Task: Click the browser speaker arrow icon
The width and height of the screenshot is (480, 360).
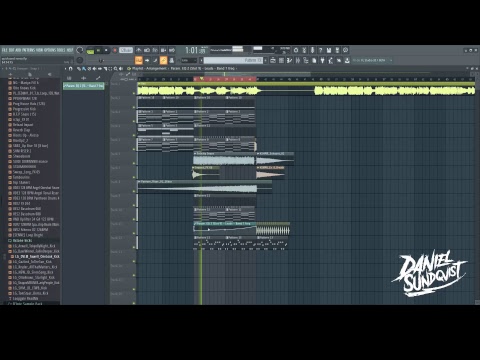Action: click(50, 74)
